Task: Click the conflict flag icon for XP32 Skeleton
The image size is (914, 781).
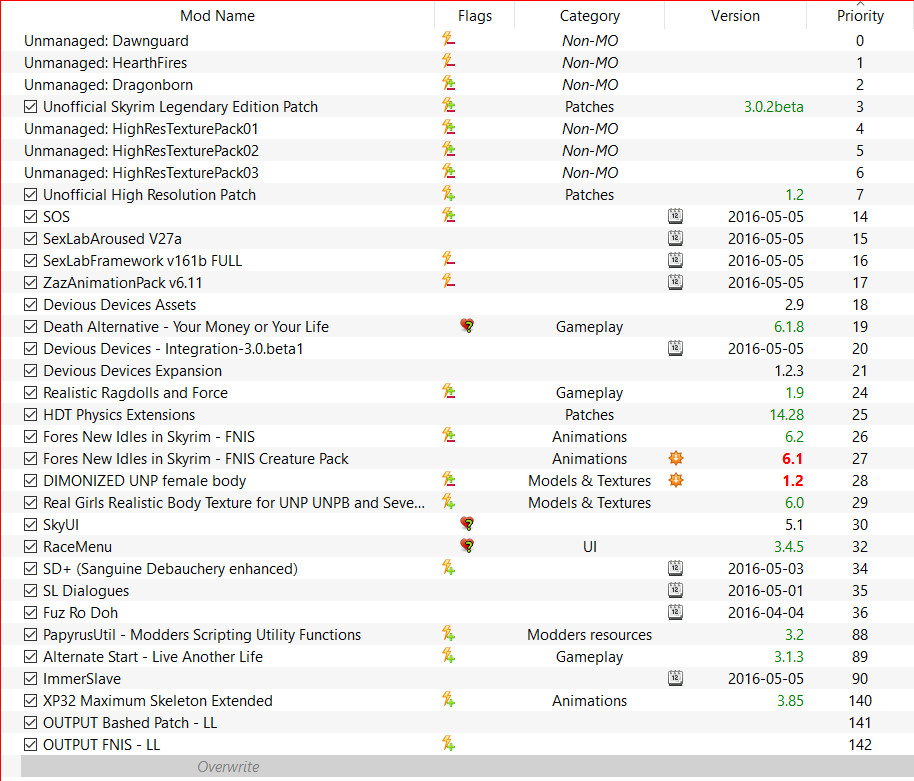Action: click(449, 700)
